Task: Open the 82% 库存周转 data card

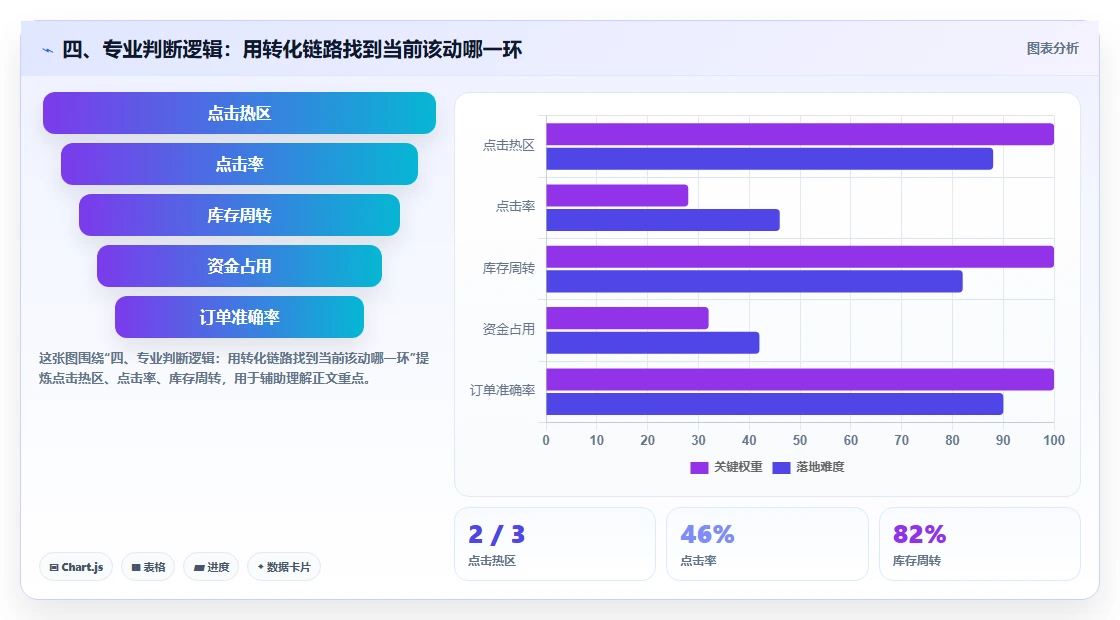Action: [979, 544]
